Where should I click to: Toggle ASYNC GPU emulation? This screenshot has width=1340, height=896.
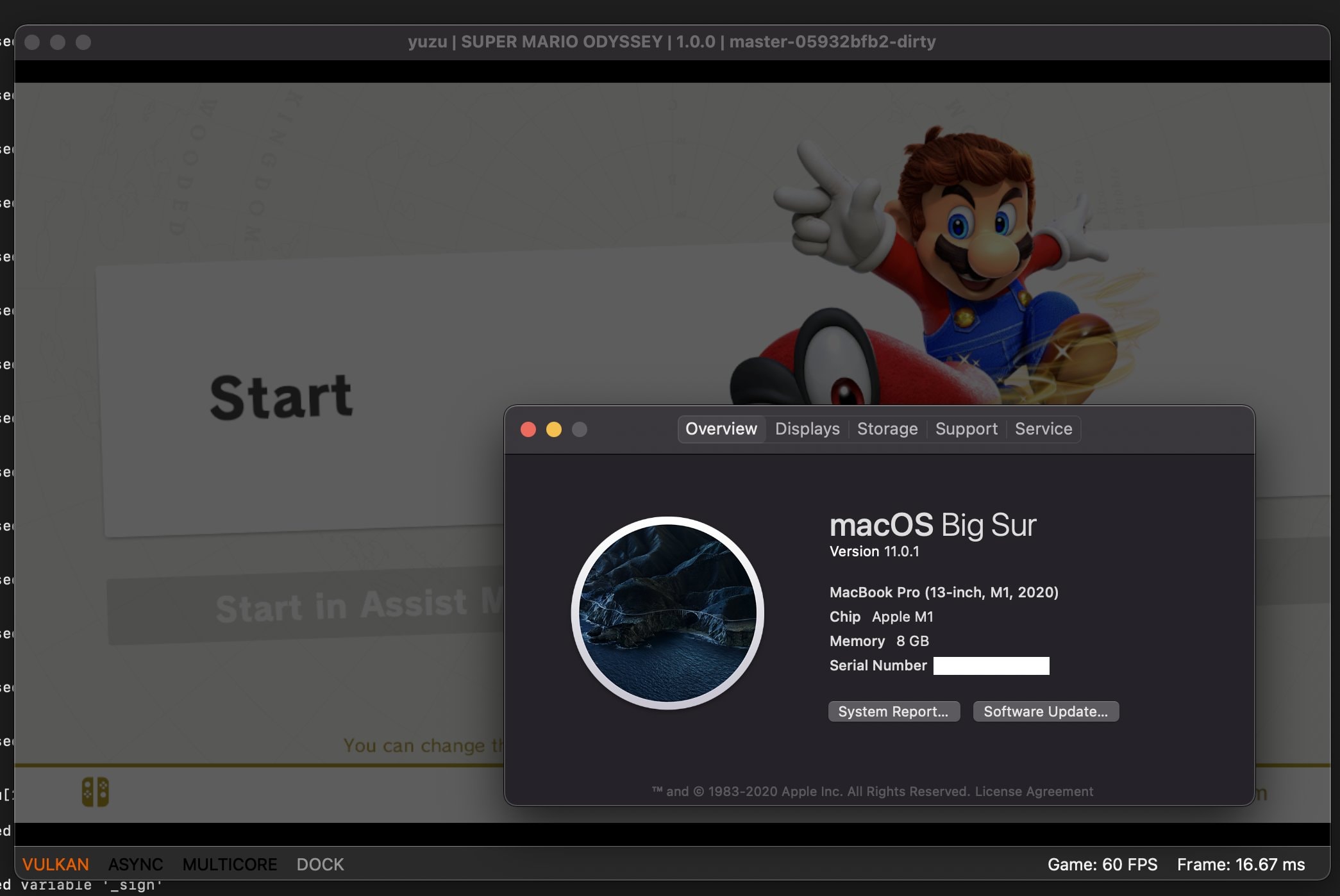pyautogui.click(x=135, y=865)
